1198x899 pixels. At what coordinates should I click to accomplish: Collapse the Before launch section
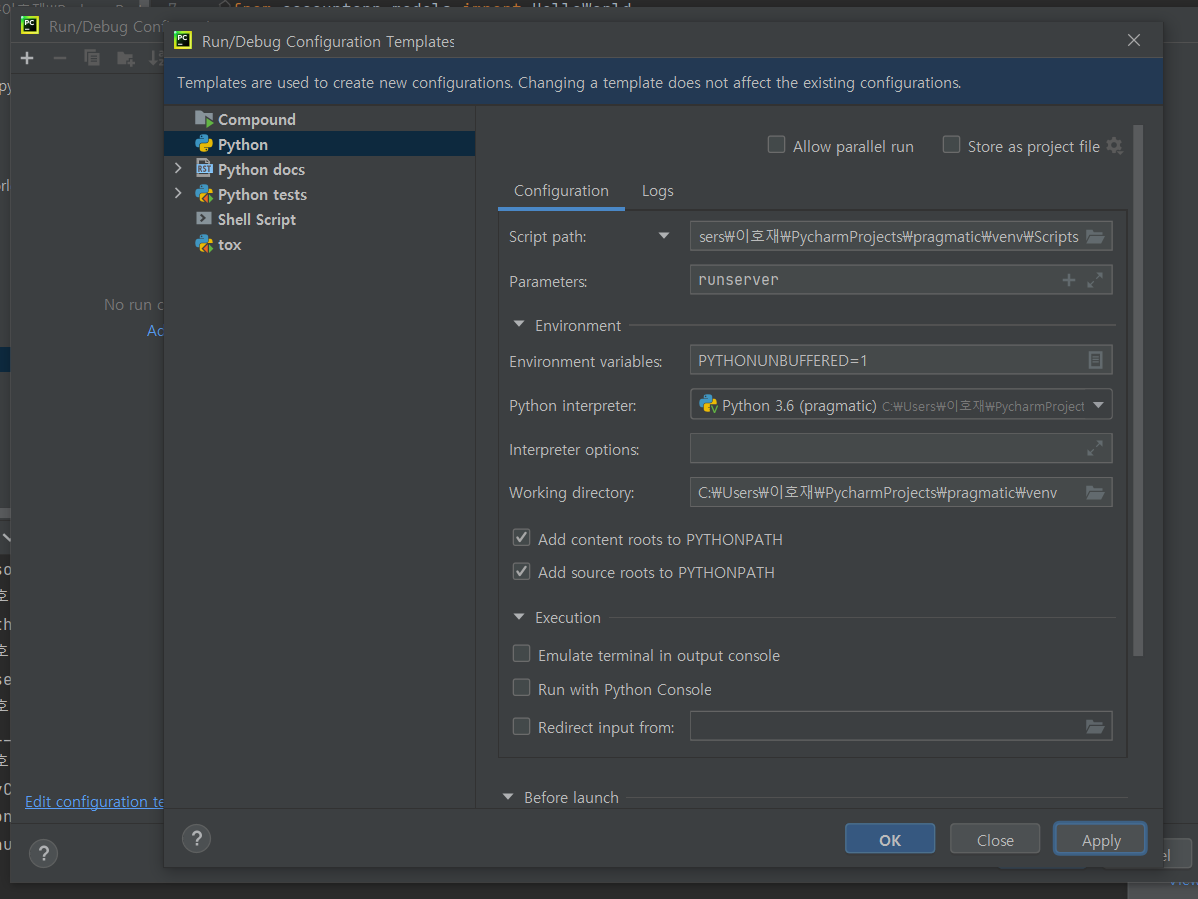(x=508, y=797)
